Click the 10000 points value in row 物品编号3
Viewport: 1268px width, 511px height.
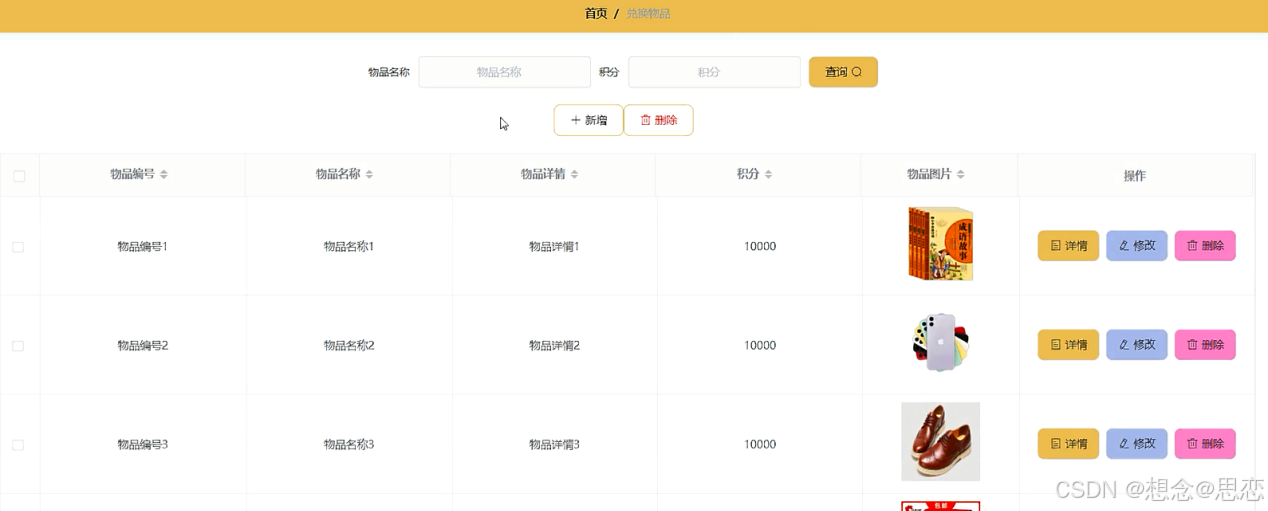(x=760, y=444)
